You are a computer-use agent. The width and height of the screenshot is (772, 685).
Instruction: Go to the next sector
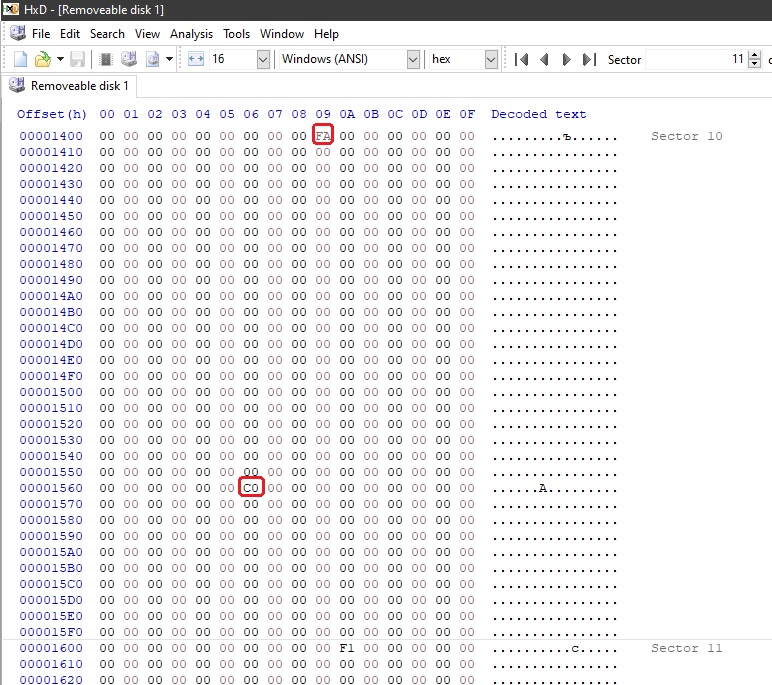click(x=567, y=60)
